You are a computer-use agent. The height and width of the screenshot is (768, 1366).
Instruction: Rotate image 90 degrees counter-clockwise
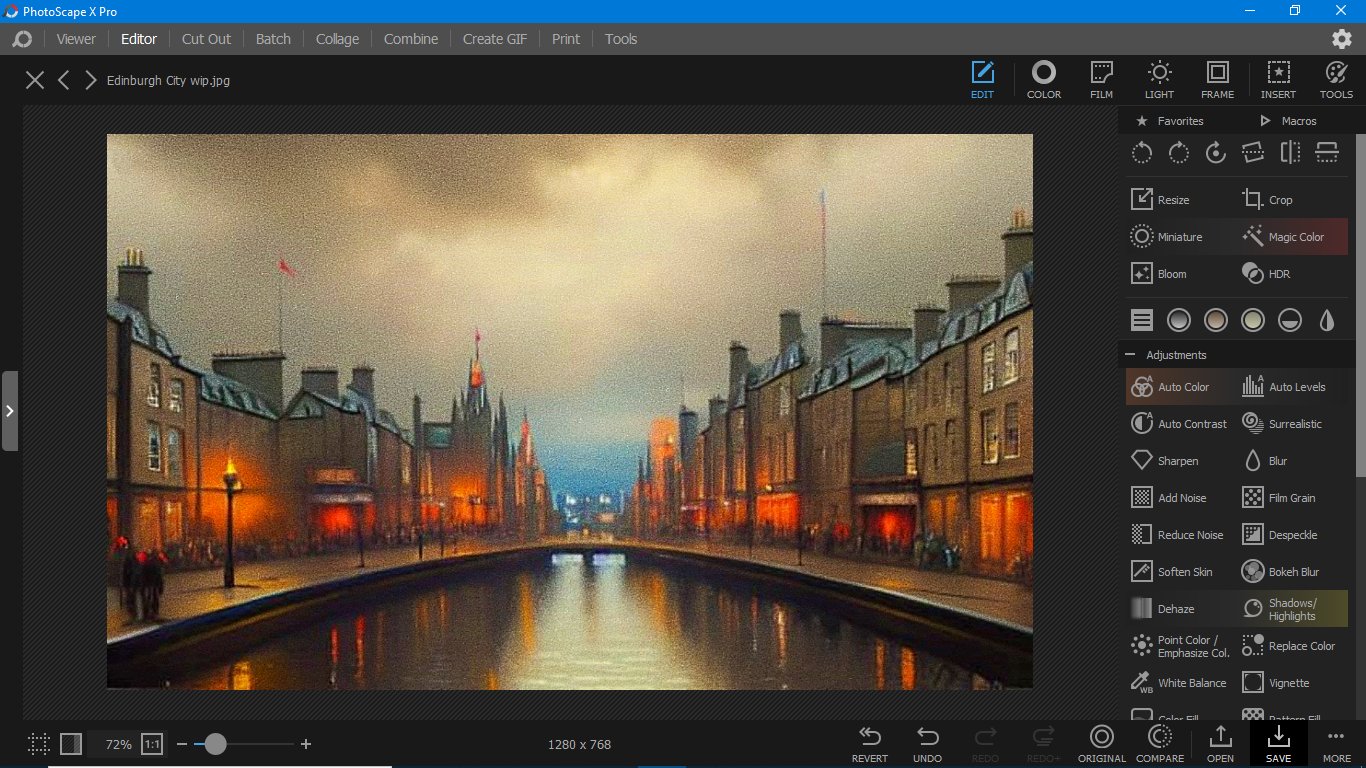tap(1142, 153)
